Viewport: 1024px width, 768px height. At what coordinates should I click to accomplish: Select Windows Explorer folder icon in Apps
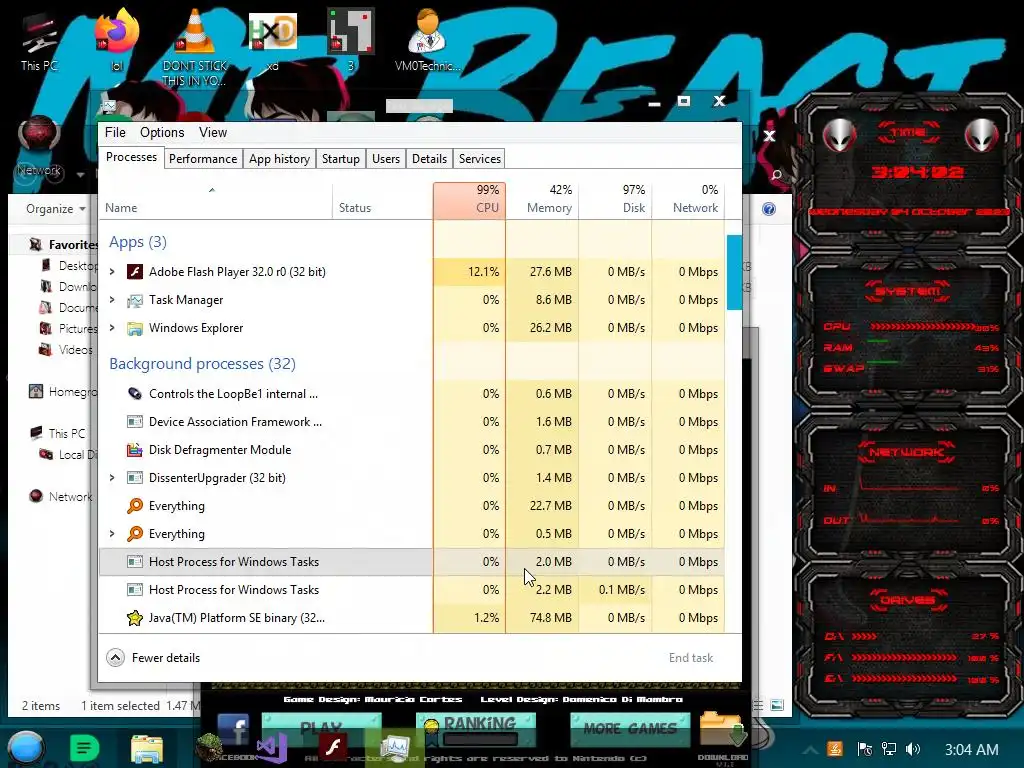135,328
